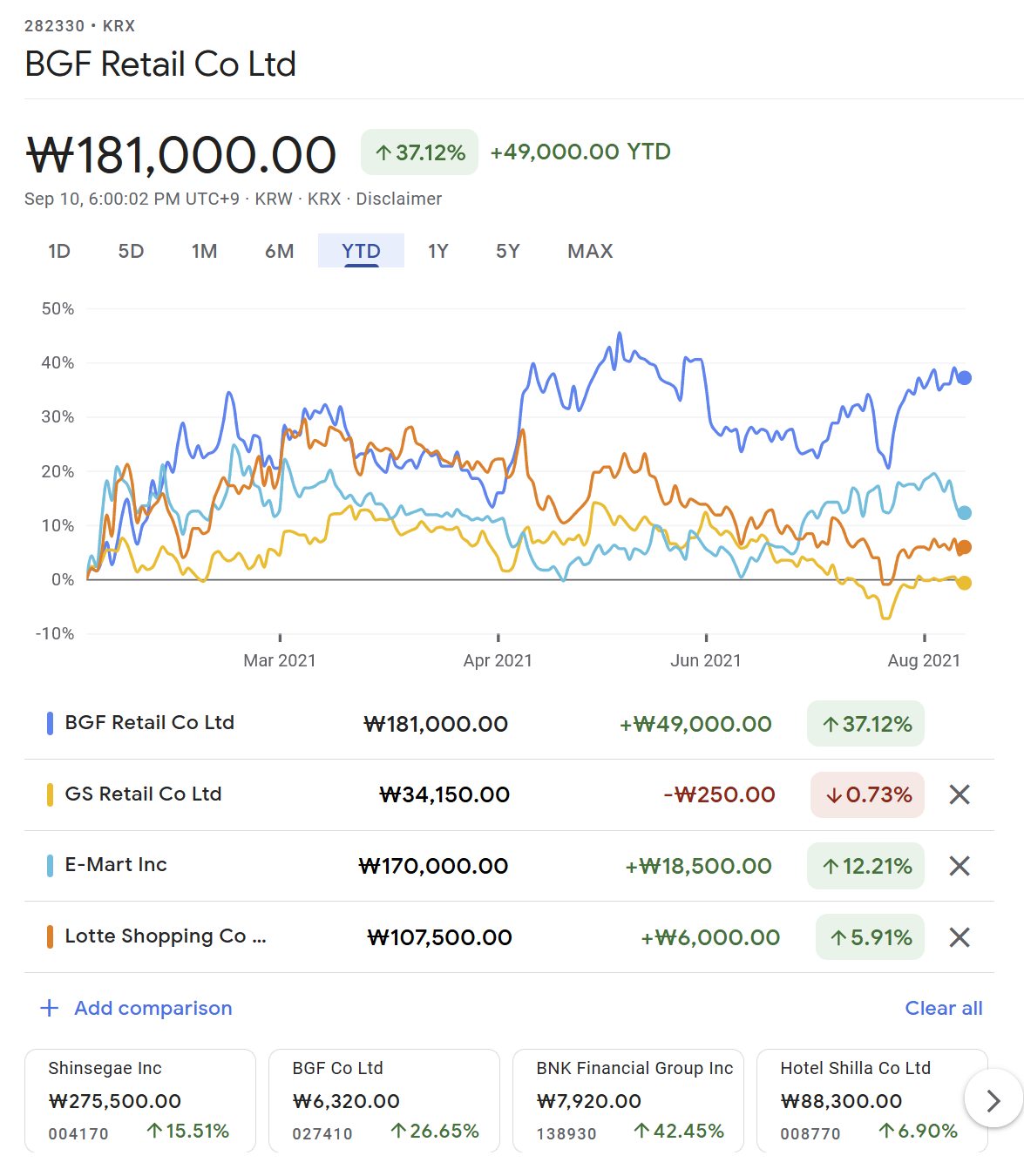Choose the 1M chart range
Viewport: 1024px width, 1176px height.
tap(204, 251)
